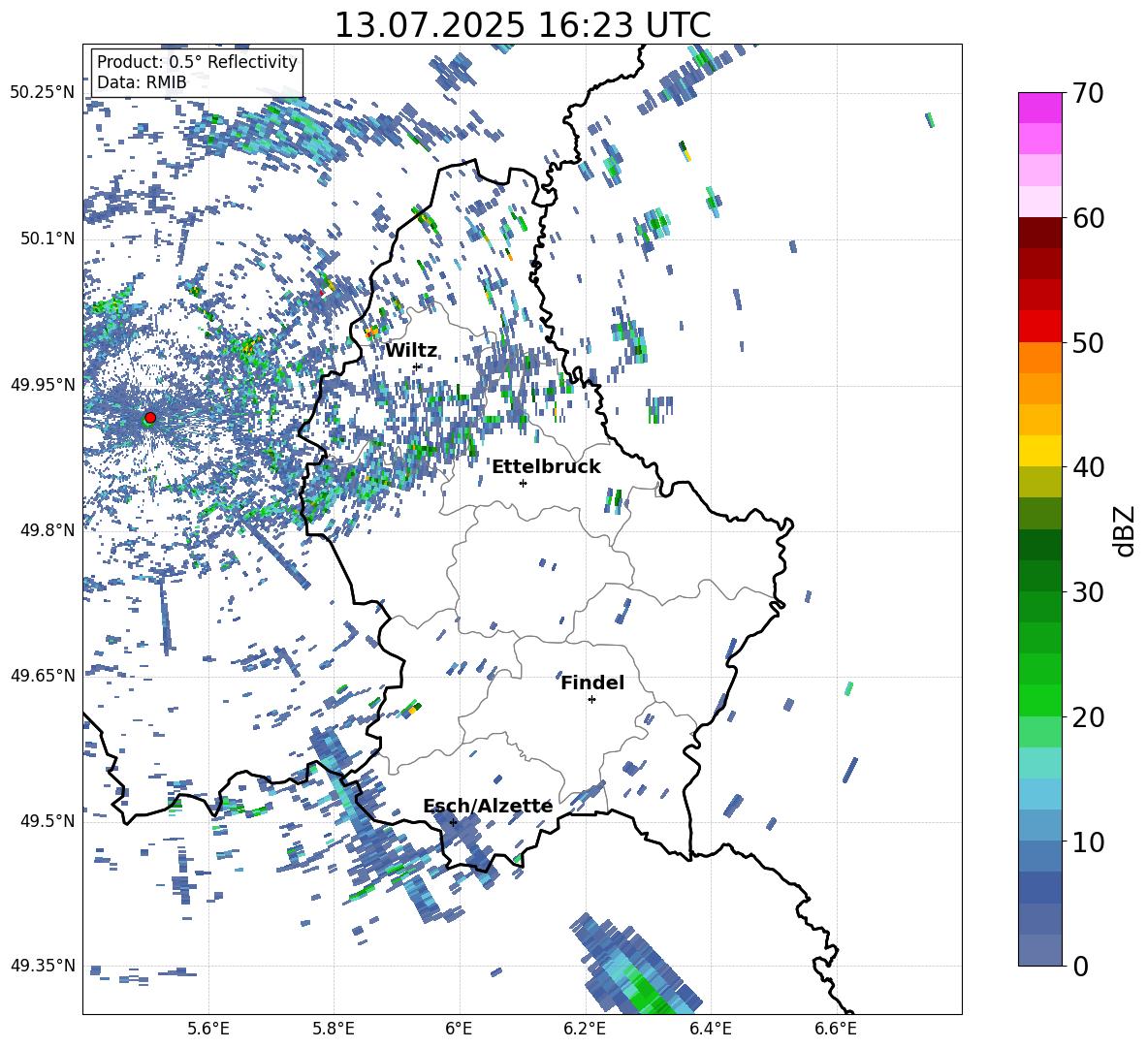Click the 70 dBZ colorbar tick label
1148x1048 pixels.
click(1087, 94)
